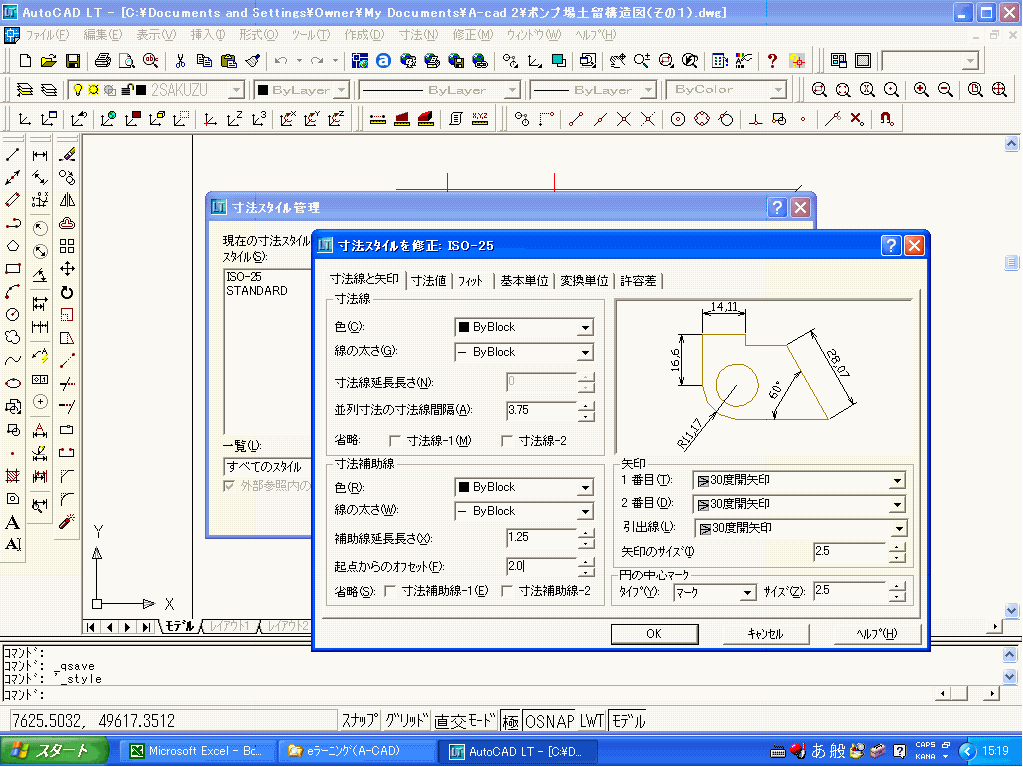Image resolution: width=1023 pixels, height=767 pixels.
Task: Switch to the フィット tab
Action: pyautogui.click(x=470, y=281)
